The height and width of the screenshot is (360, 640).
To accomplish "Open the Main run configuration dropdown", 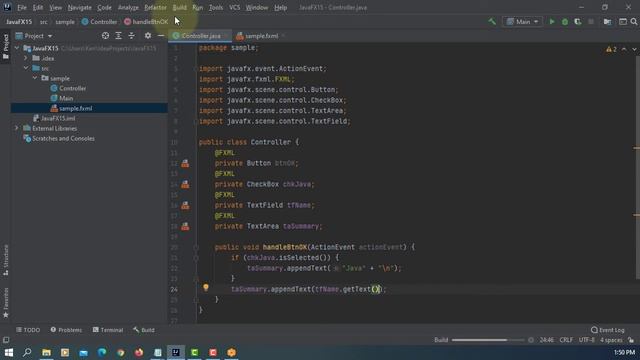I will (x=523, y=22).
